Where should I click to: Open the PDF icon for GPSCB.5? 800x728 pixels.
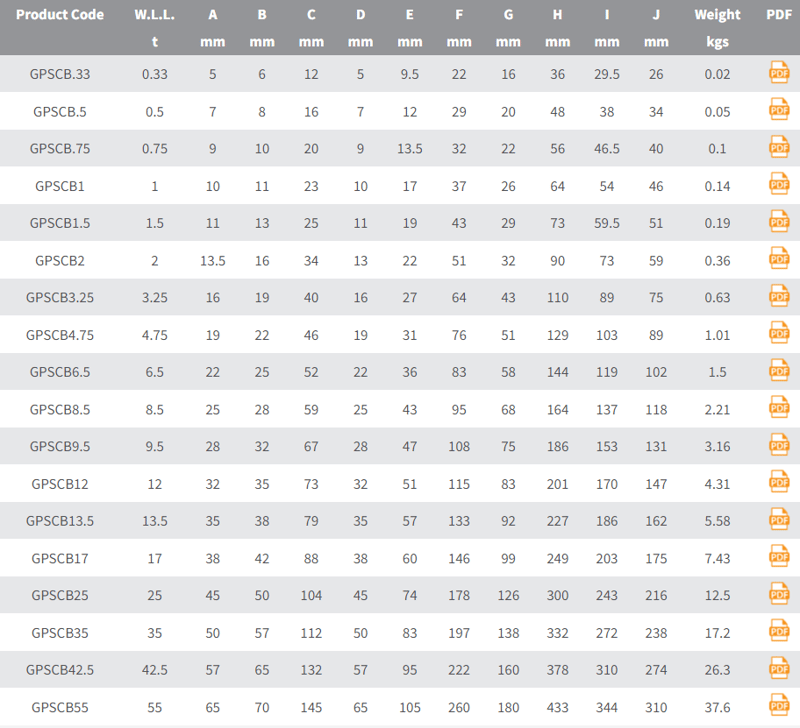click(779, 110)
